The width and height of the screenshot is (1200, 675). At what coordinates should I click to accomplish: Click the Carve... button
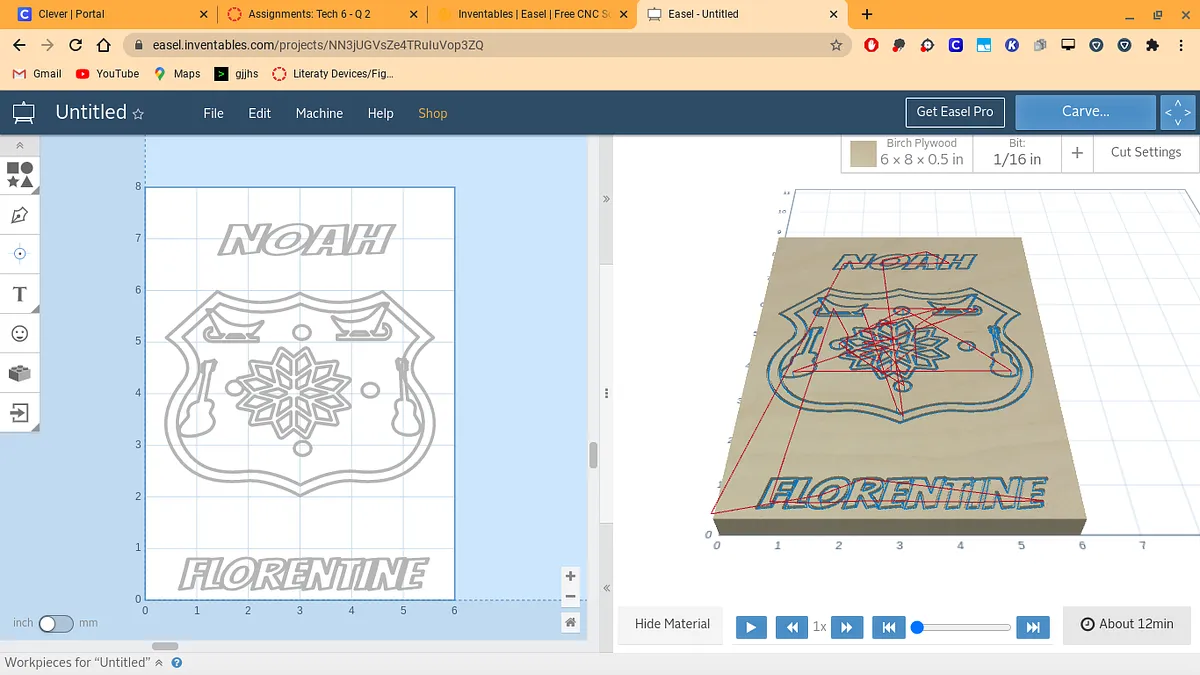(1086, 112)
